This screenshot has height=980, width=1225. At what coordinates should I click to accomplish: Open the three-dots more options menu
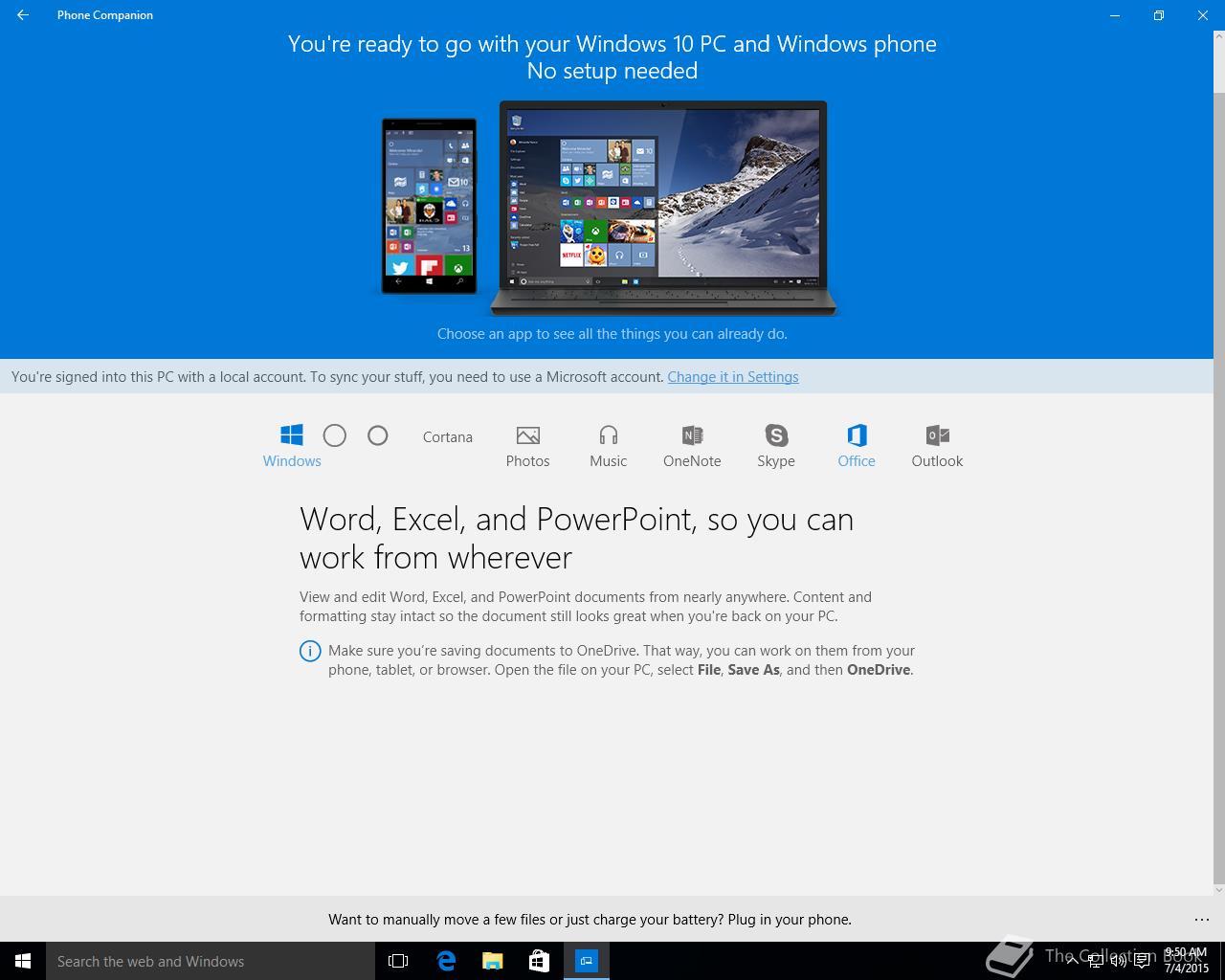pyautogui.click(x=1202, y=920)
